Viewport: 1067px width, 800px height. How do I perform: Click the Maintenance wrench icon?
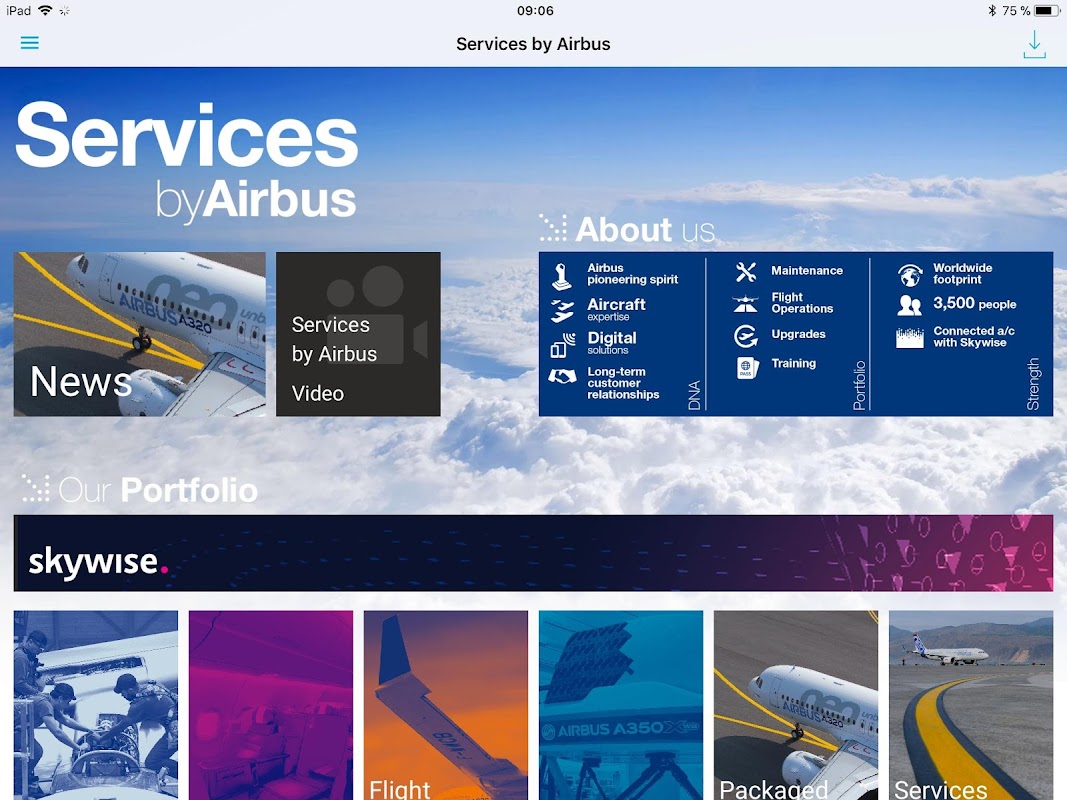(746, 272)
